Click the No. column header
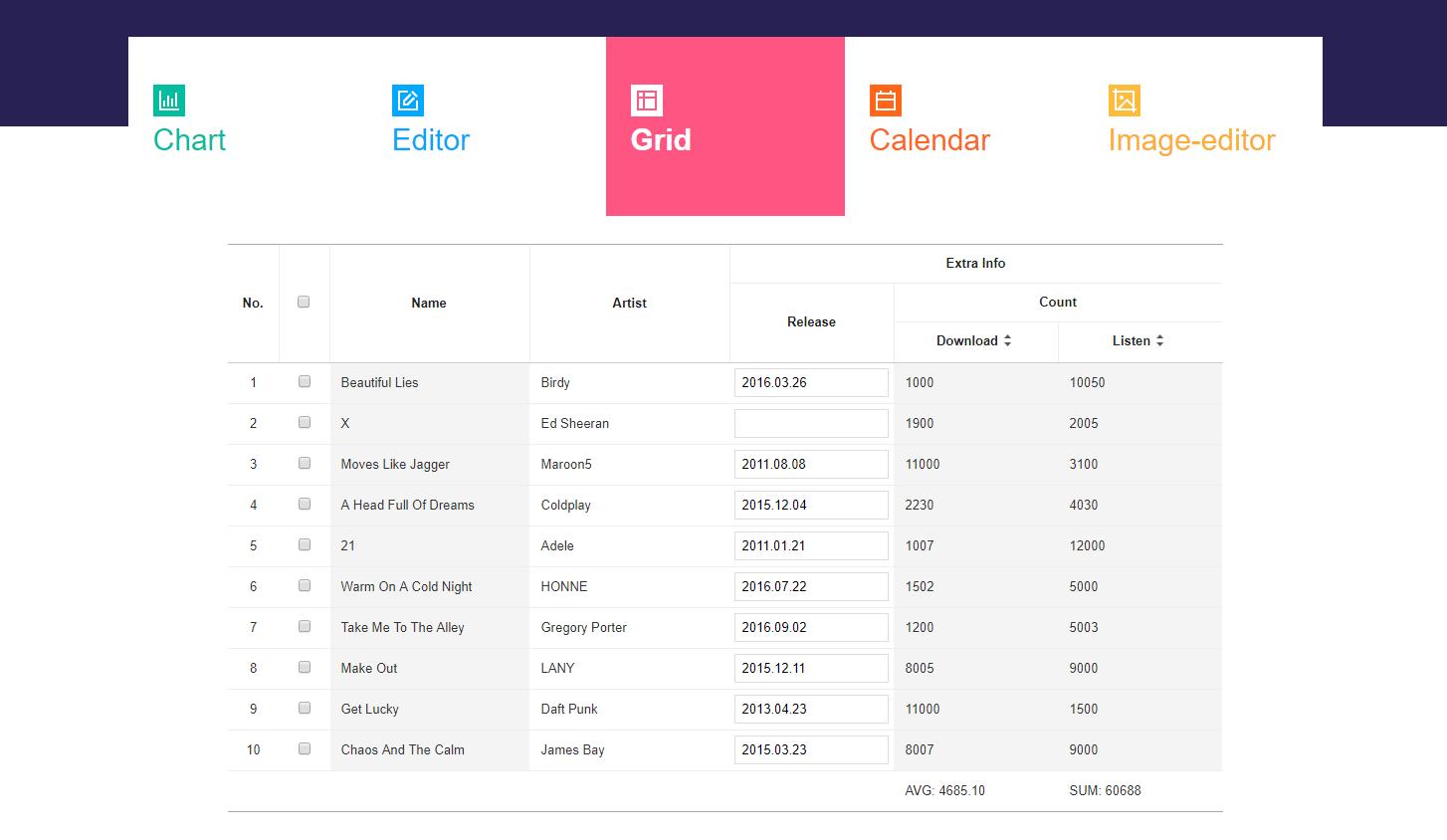Image resolution: width=1447 pixels, height=840 pixels. click(x=253, y=303)
